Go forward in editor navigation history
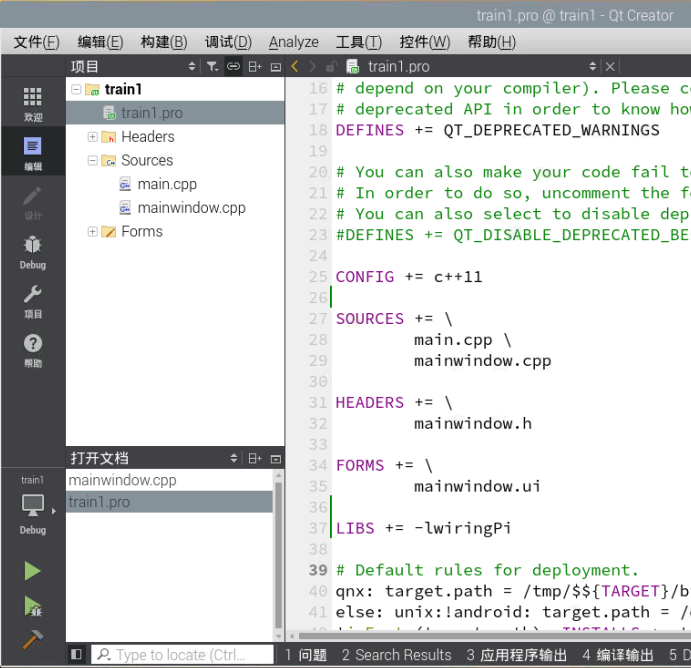This screenshot has width=691, height=668. (x=312, y=67)
